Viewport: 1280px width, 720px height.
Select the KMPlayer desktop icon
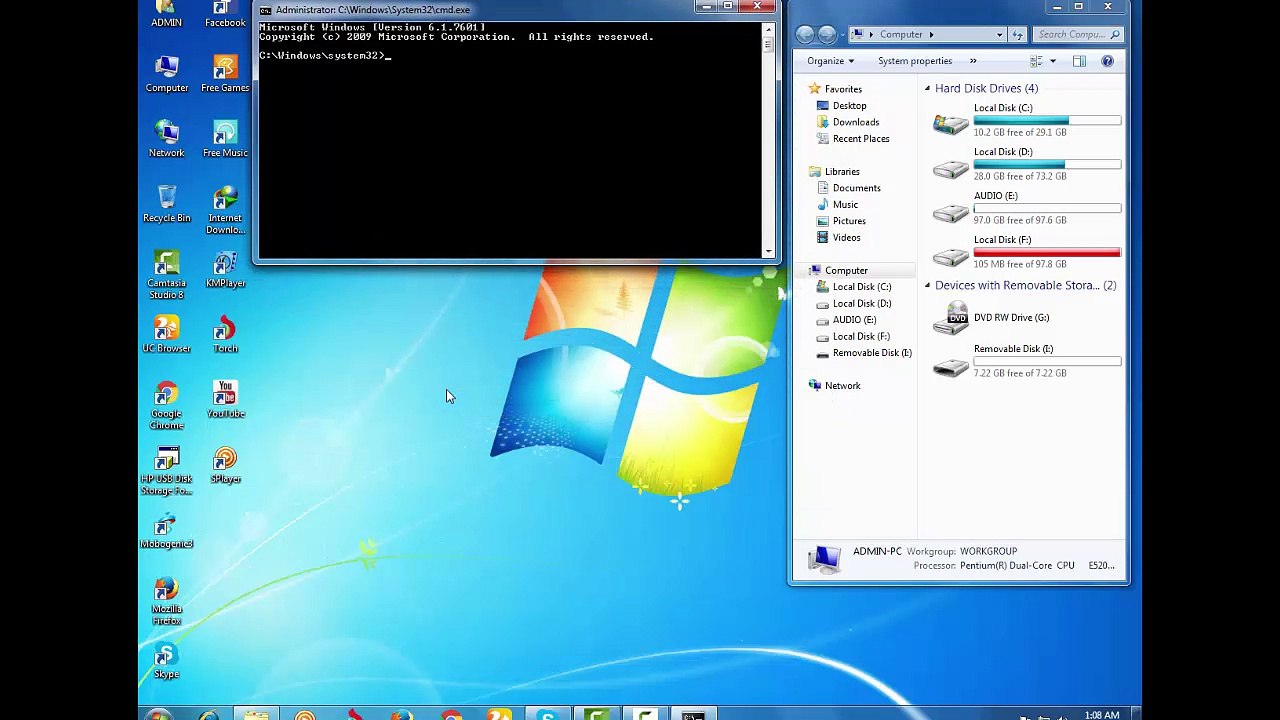coord(225,269)
